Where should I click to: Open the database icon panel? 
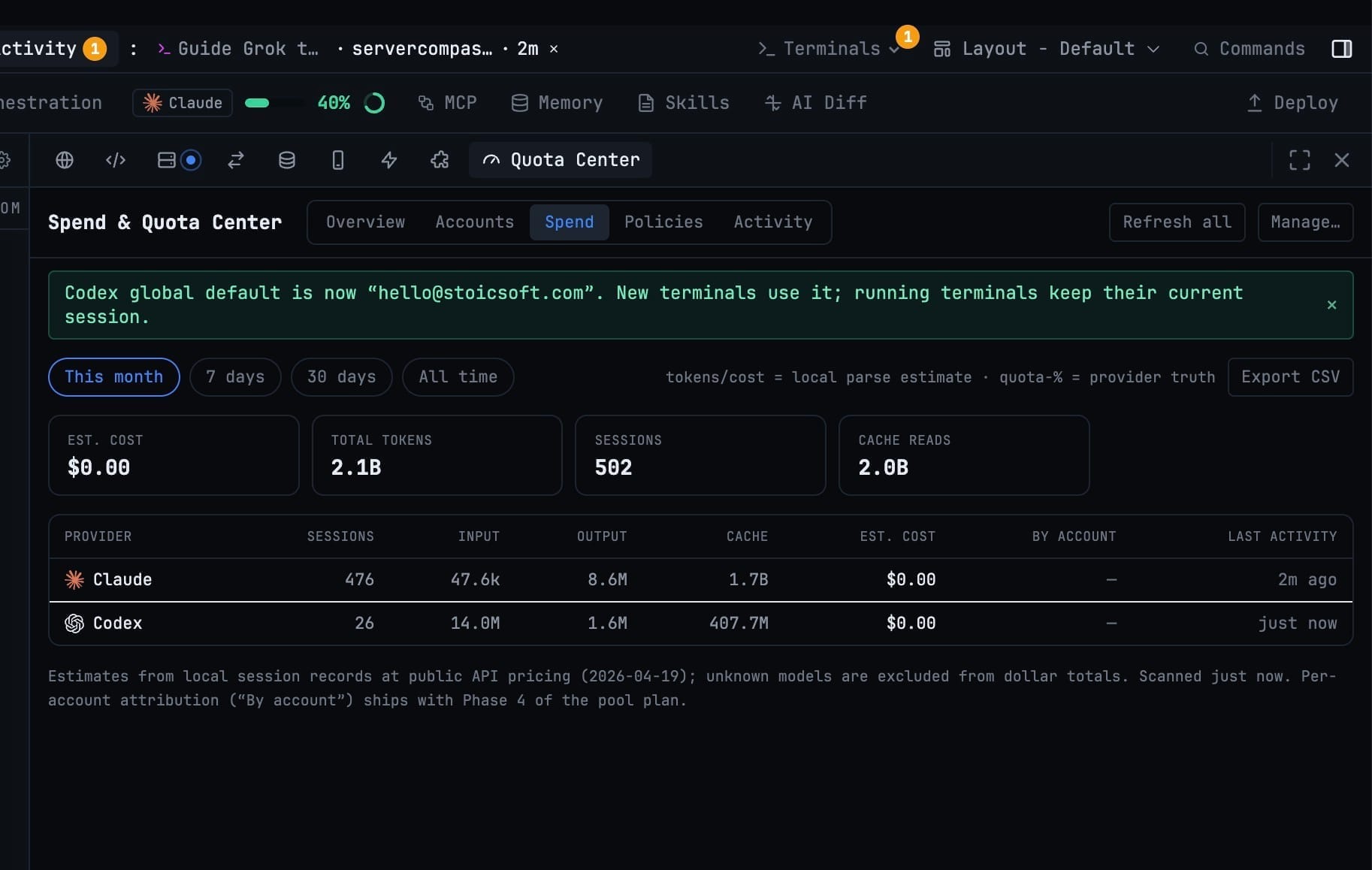[x=287, y=160]
